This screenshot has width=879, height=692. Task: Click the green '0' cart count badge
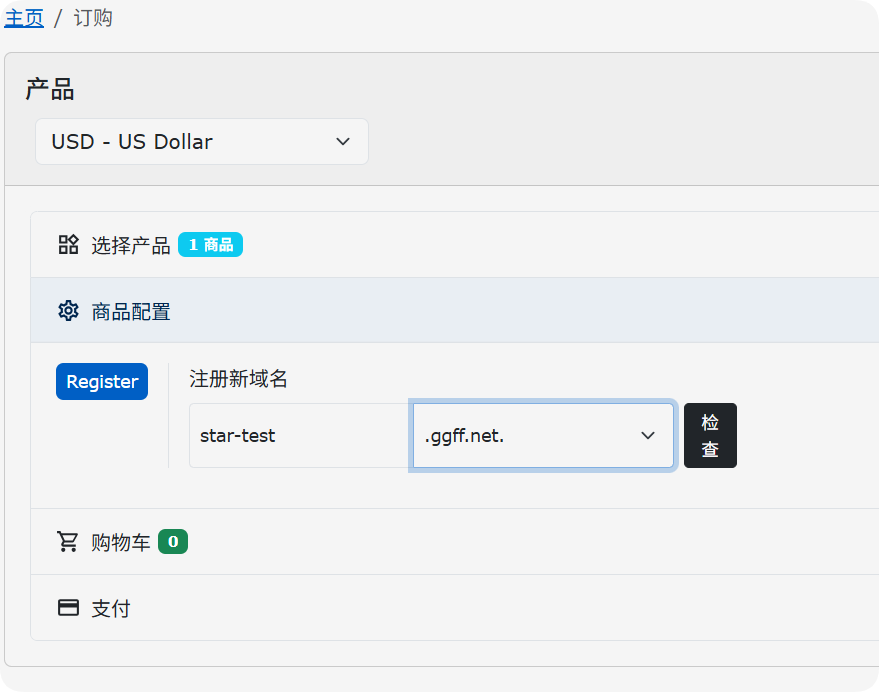[174, 541]
